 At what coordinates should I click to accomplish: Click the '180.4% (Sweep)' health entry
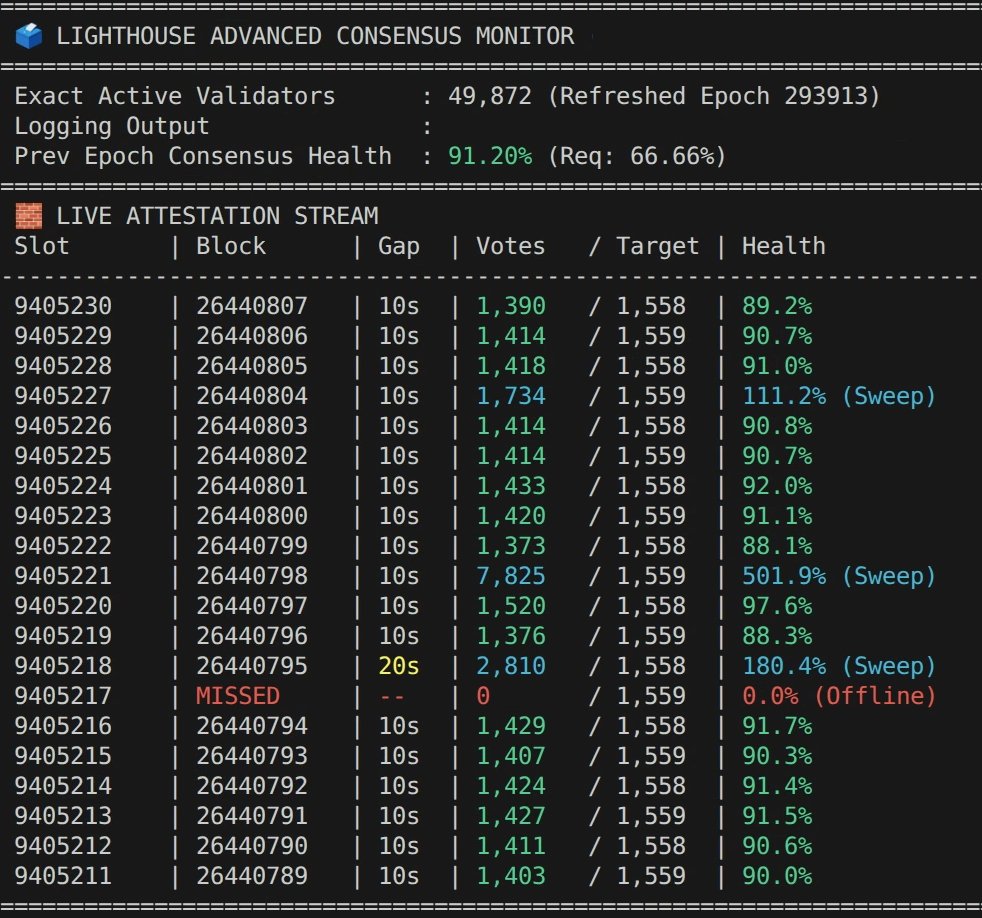839,666
